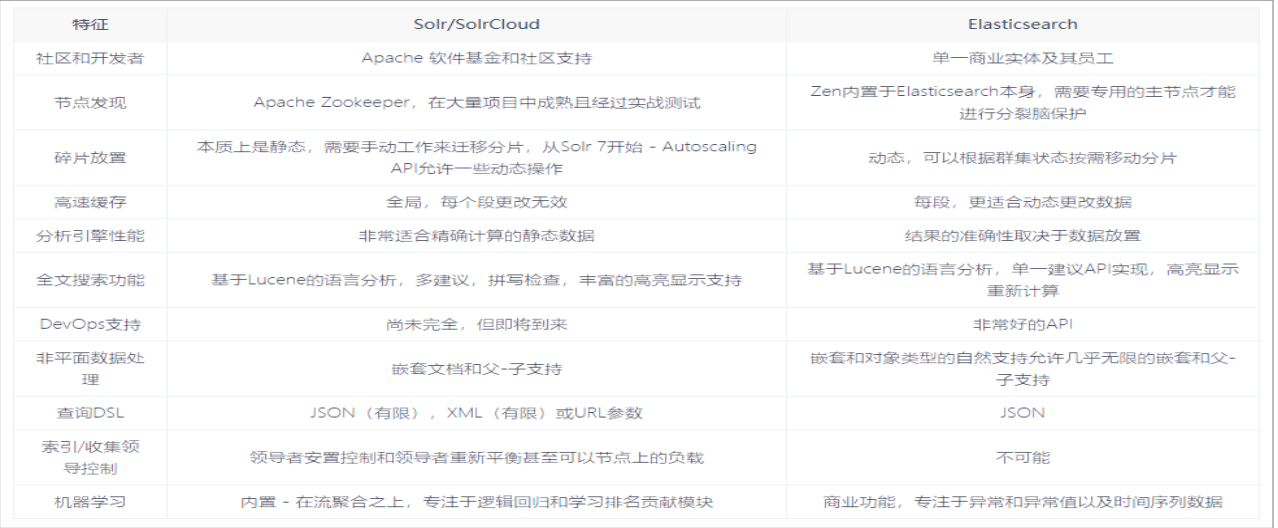This screenshot has height=528, width=1278.
Task: Click cell 非常好的API
Action: [1022, 324]
